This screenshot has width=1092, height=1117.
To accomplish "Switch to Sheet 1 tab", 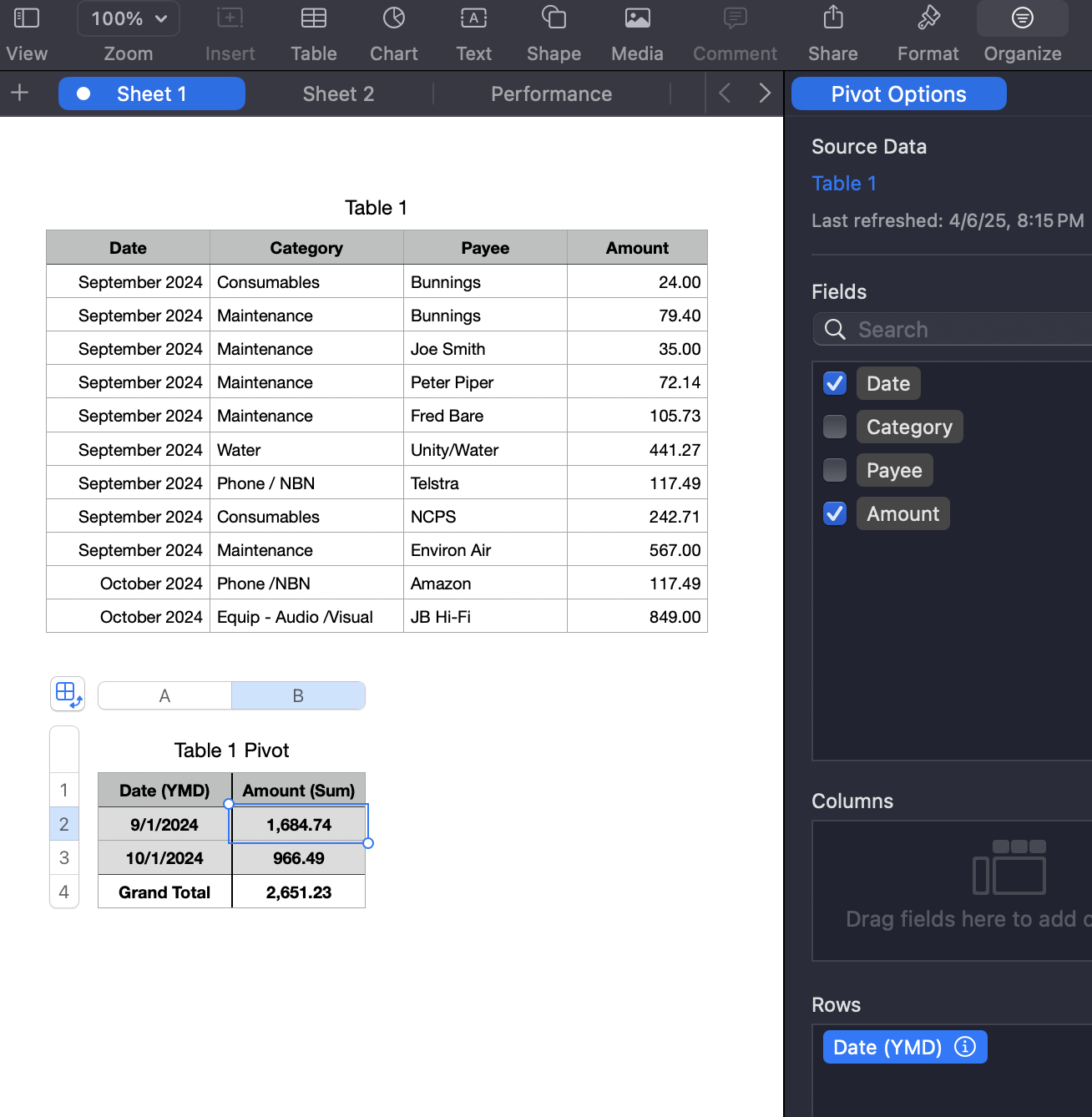I will pyautogui.click(x=152, y=94).
